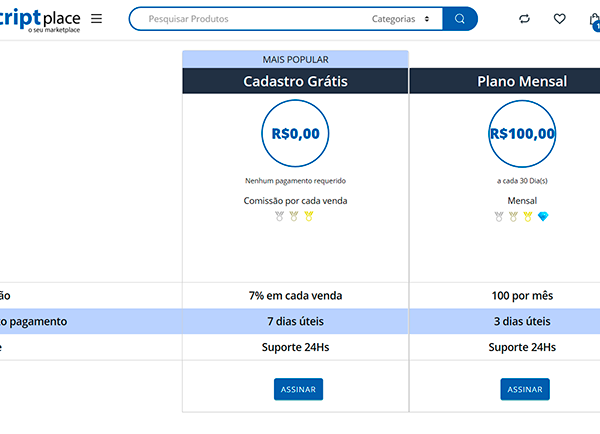Click the MAIS POPULAR badge
The height and width of the screenshot is (434, 600).
(x=295, y=59)
